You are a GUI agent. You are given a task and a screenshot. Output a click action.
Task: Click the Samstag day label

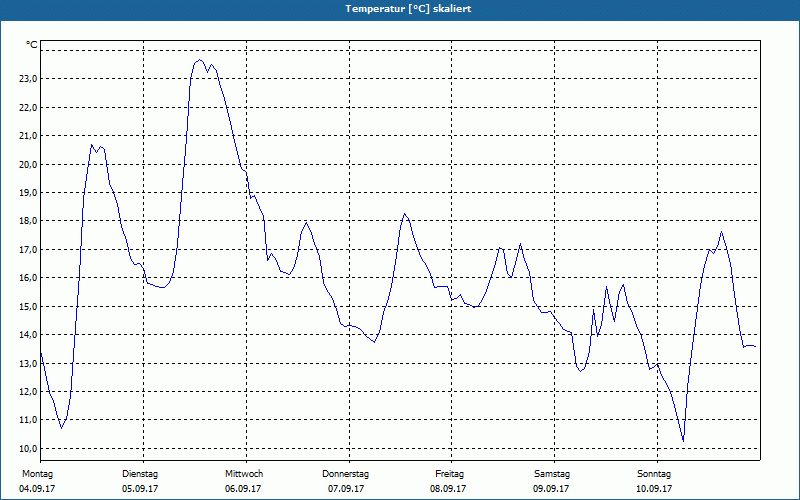click(552, 474)
